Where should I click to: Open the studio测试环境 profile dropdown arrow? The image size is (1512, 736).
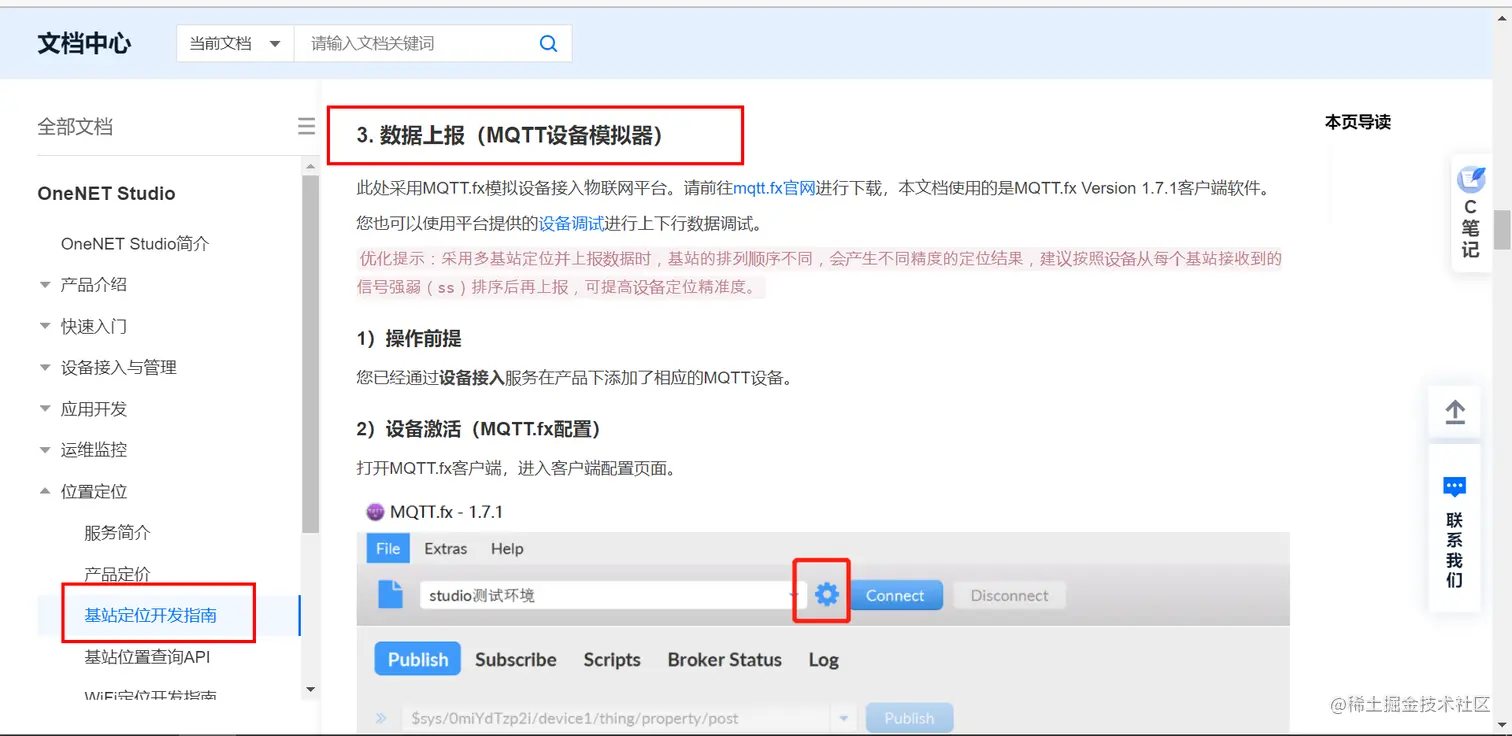click(x=793, y=594)
